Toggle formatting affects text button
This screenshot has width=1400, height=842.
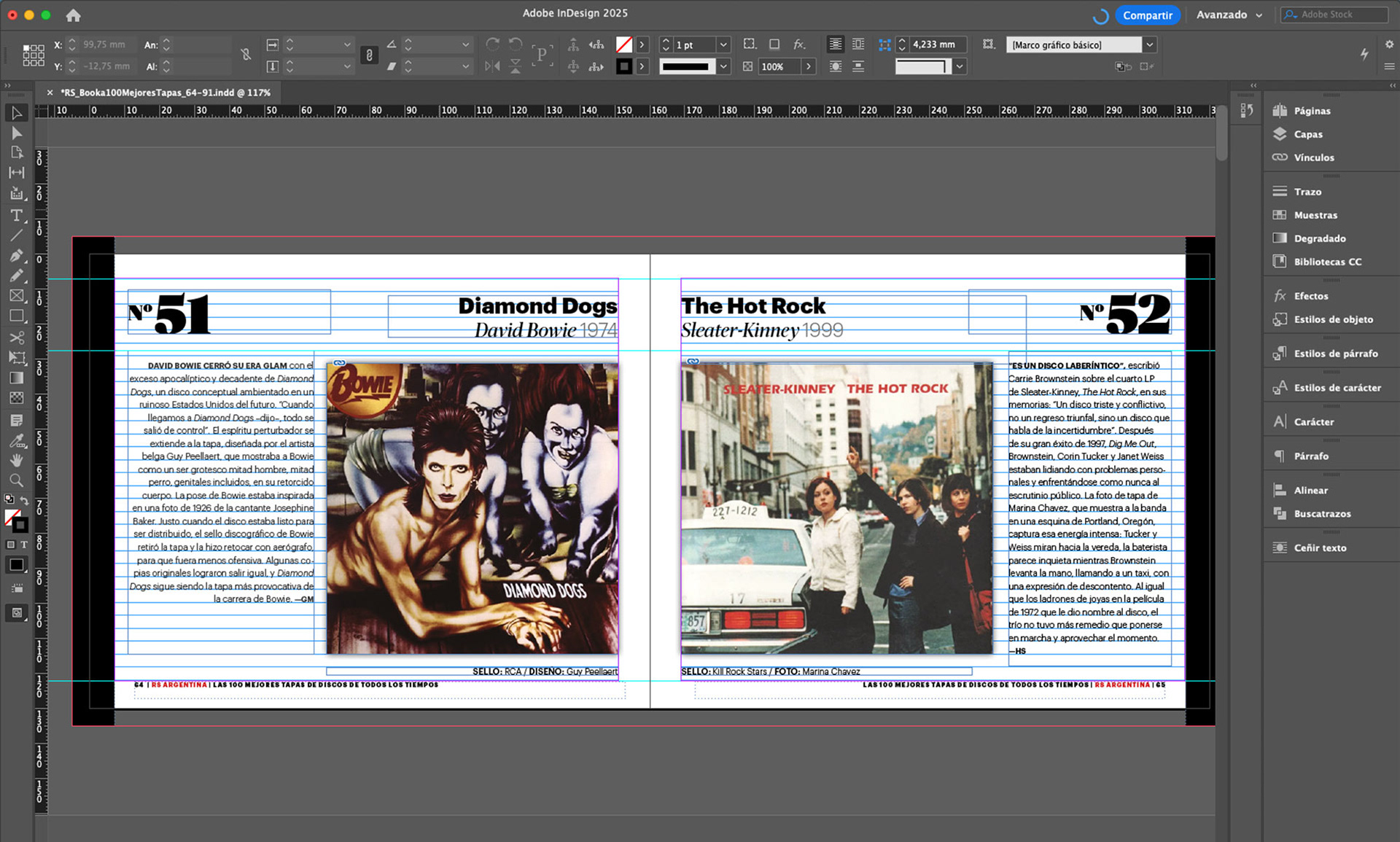(24, 545)
